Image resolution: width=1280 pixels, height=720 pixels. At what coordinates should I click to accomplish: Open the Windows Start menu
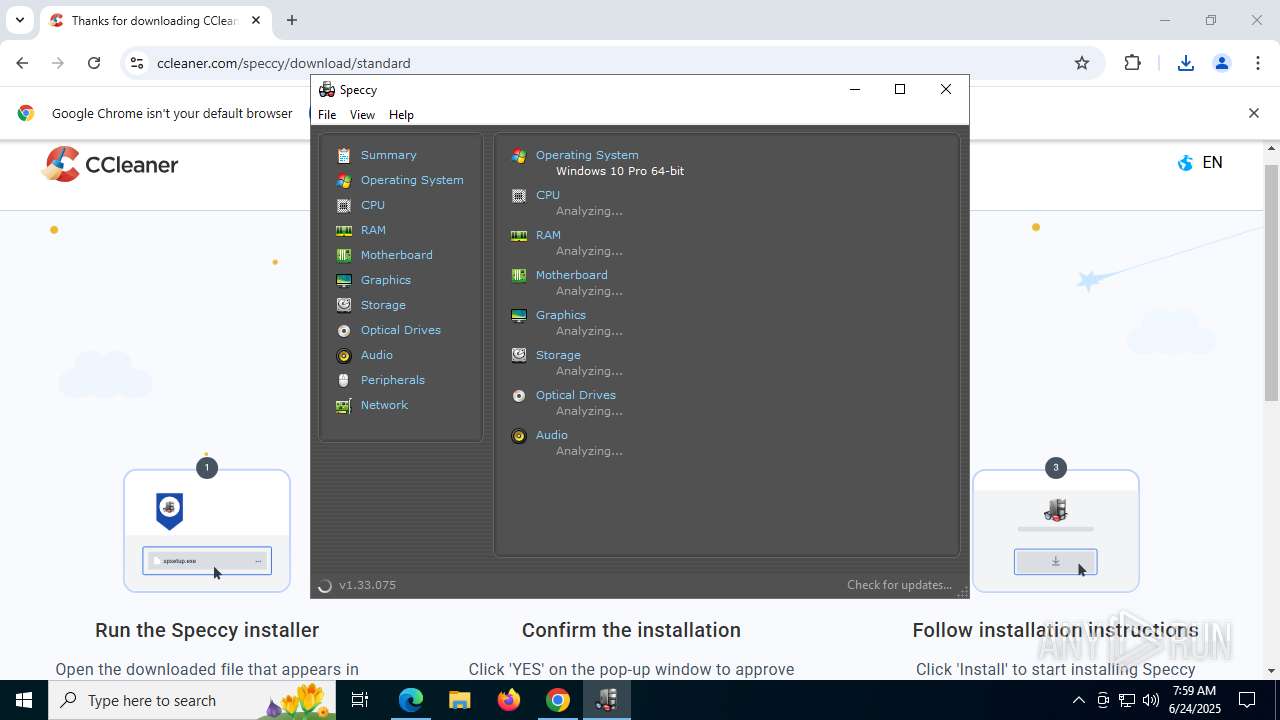(x=24, y=700)
